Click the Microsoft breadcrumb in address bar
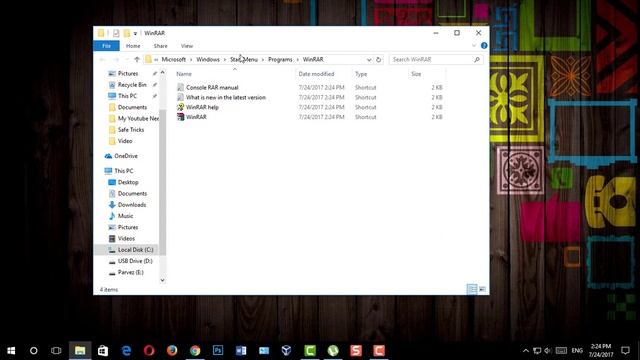 pos(173,60)
